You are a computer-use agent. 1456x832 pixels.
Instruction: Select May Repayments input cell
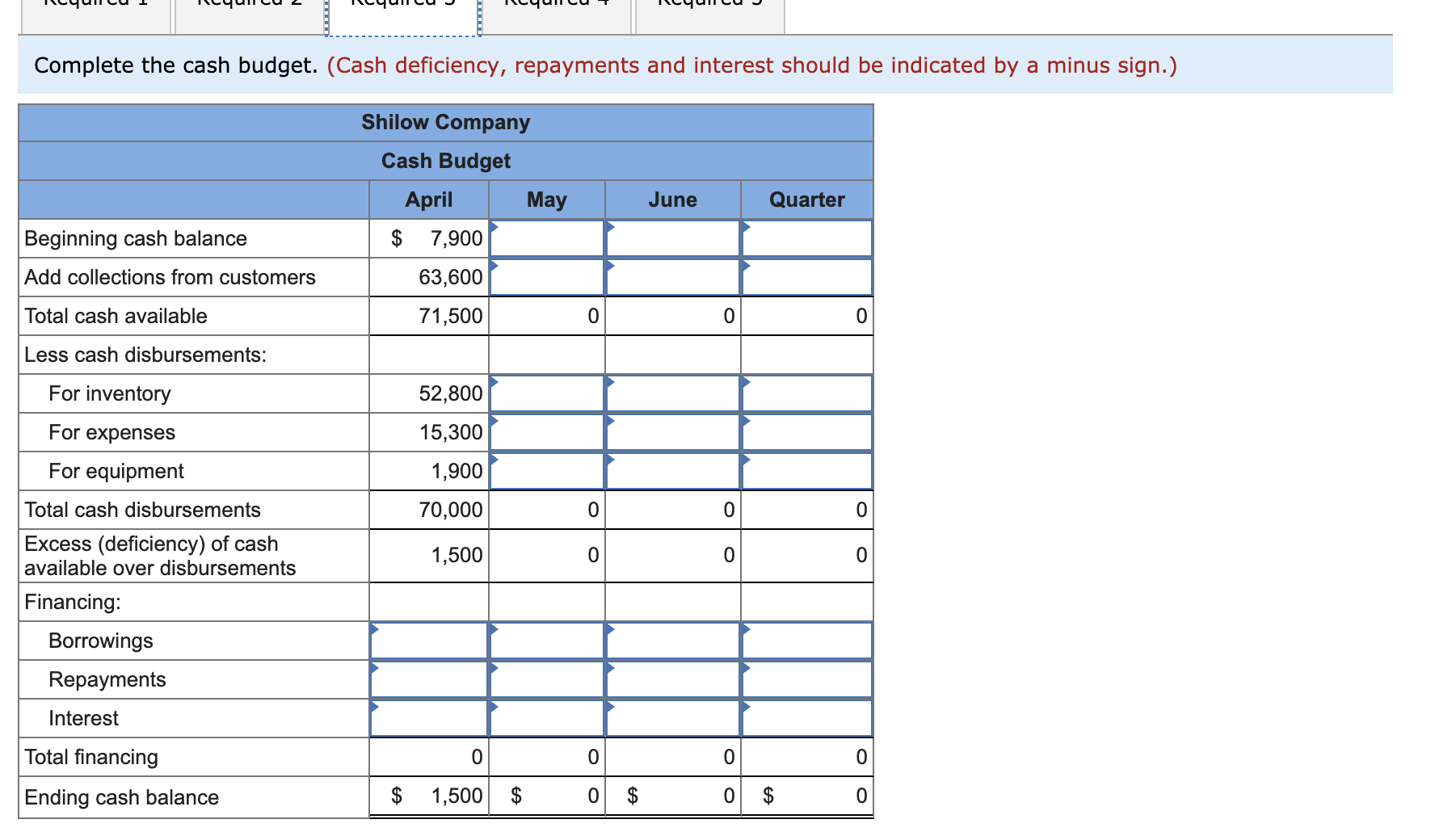(x=547, y=679)
